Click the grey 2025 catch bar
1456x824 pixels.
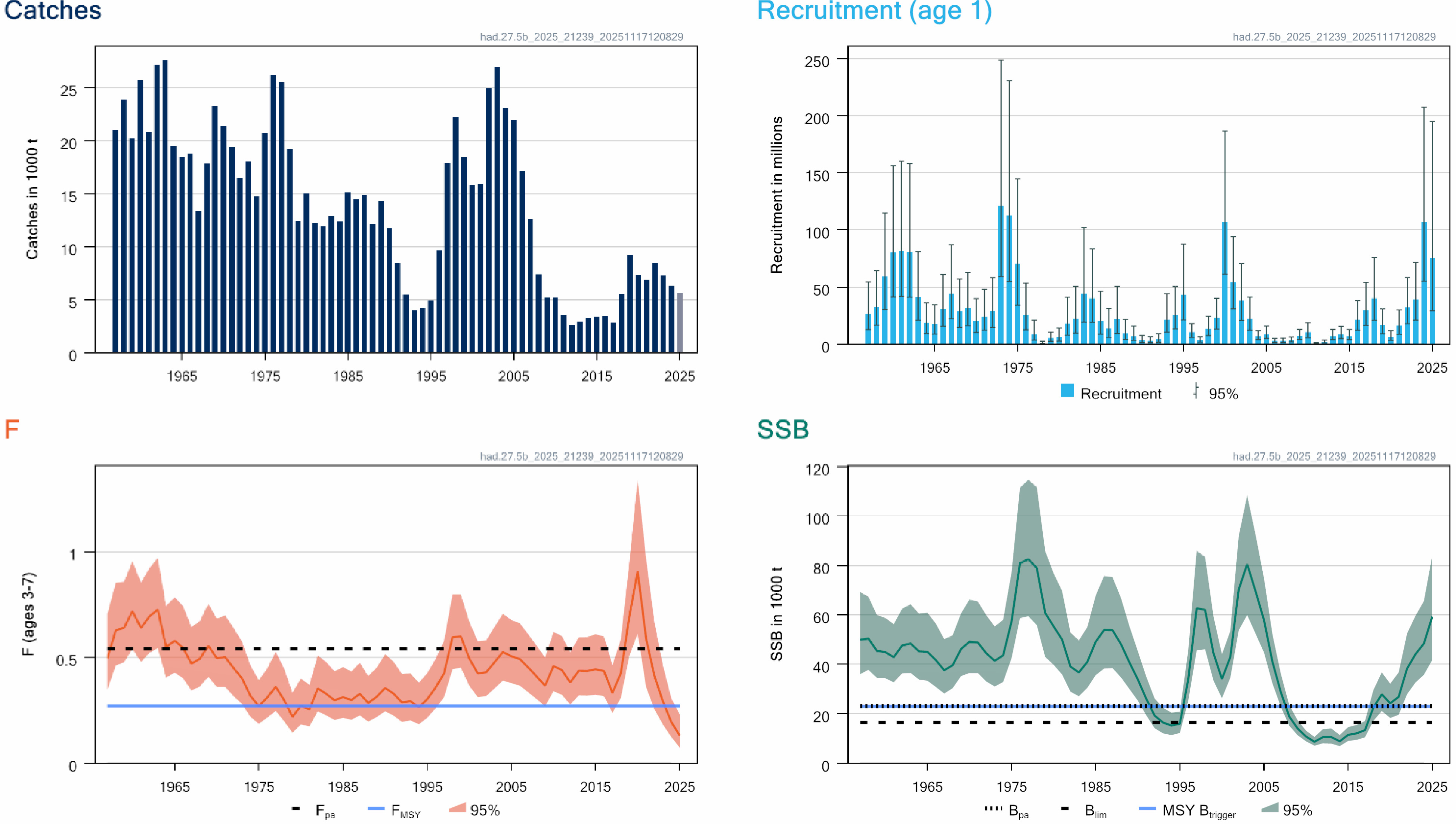pyautogui.click(x=679, y=323)
